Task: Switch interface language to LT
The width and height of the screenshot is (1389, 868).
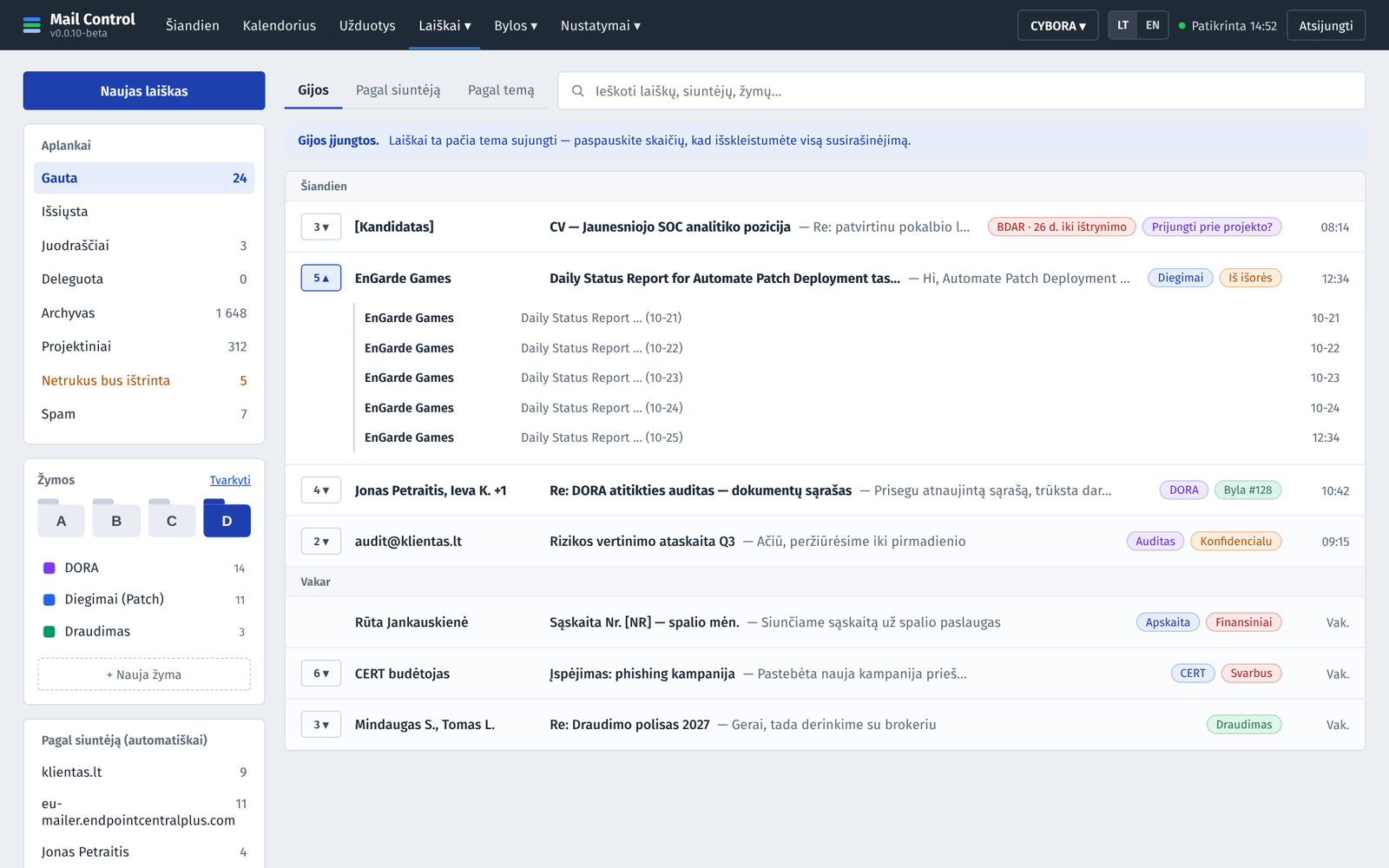Action: point(1123,25)
